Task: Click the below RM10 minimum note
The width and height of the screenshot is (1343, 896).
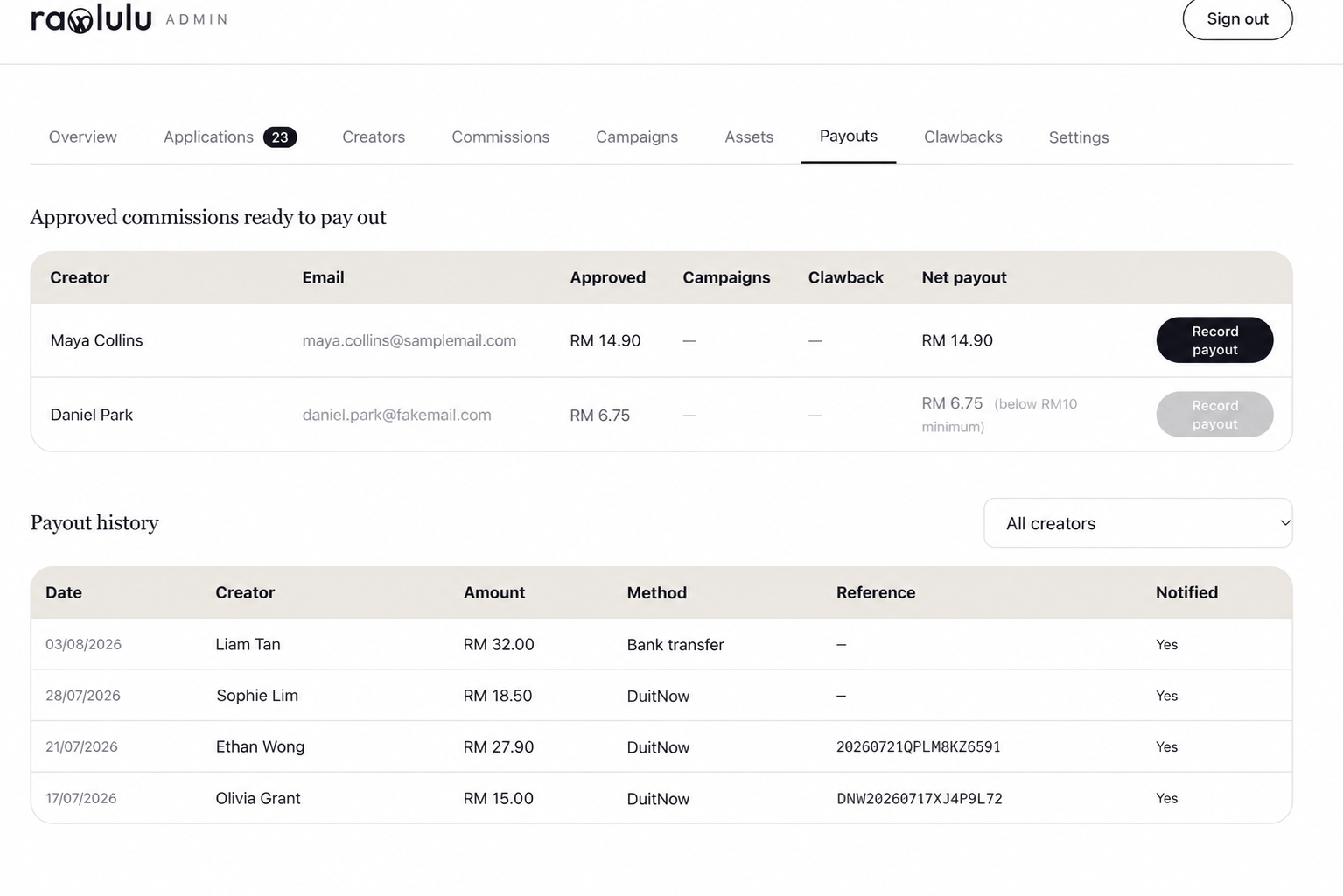Action: coord(999,416)
